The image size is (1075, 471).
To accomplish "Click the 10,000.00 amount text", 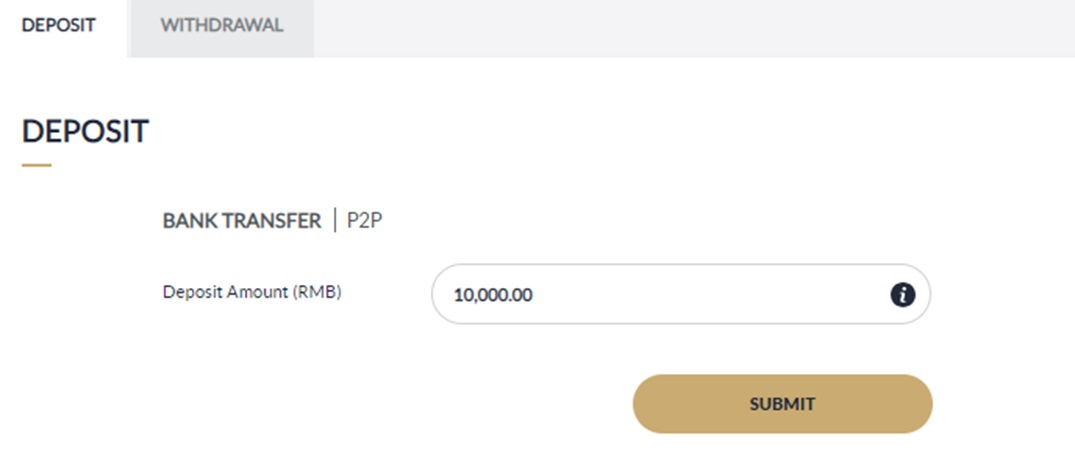I will pos(493,295).
